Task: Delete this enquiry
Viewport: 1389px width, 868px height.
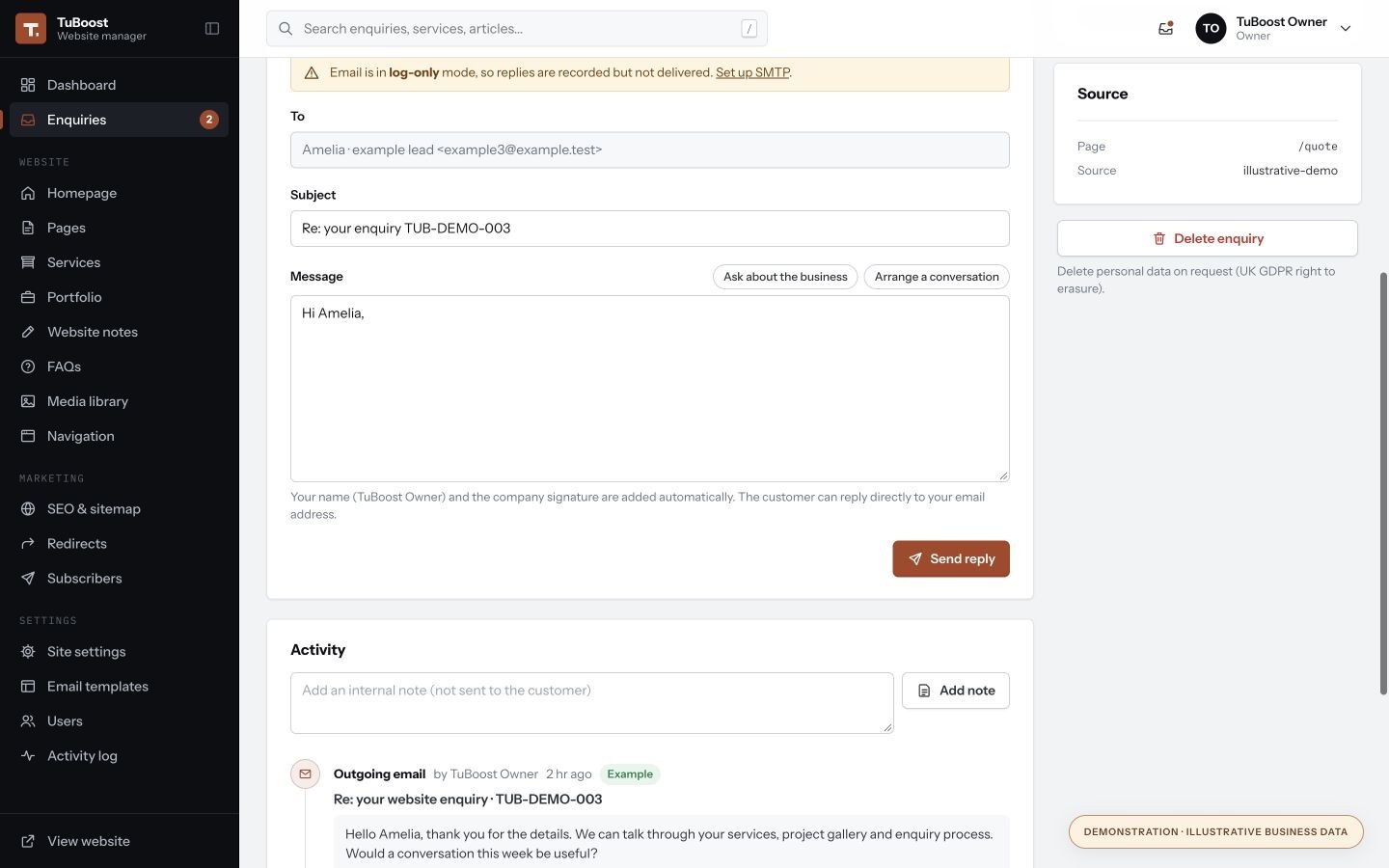Action: point(1208,238)
